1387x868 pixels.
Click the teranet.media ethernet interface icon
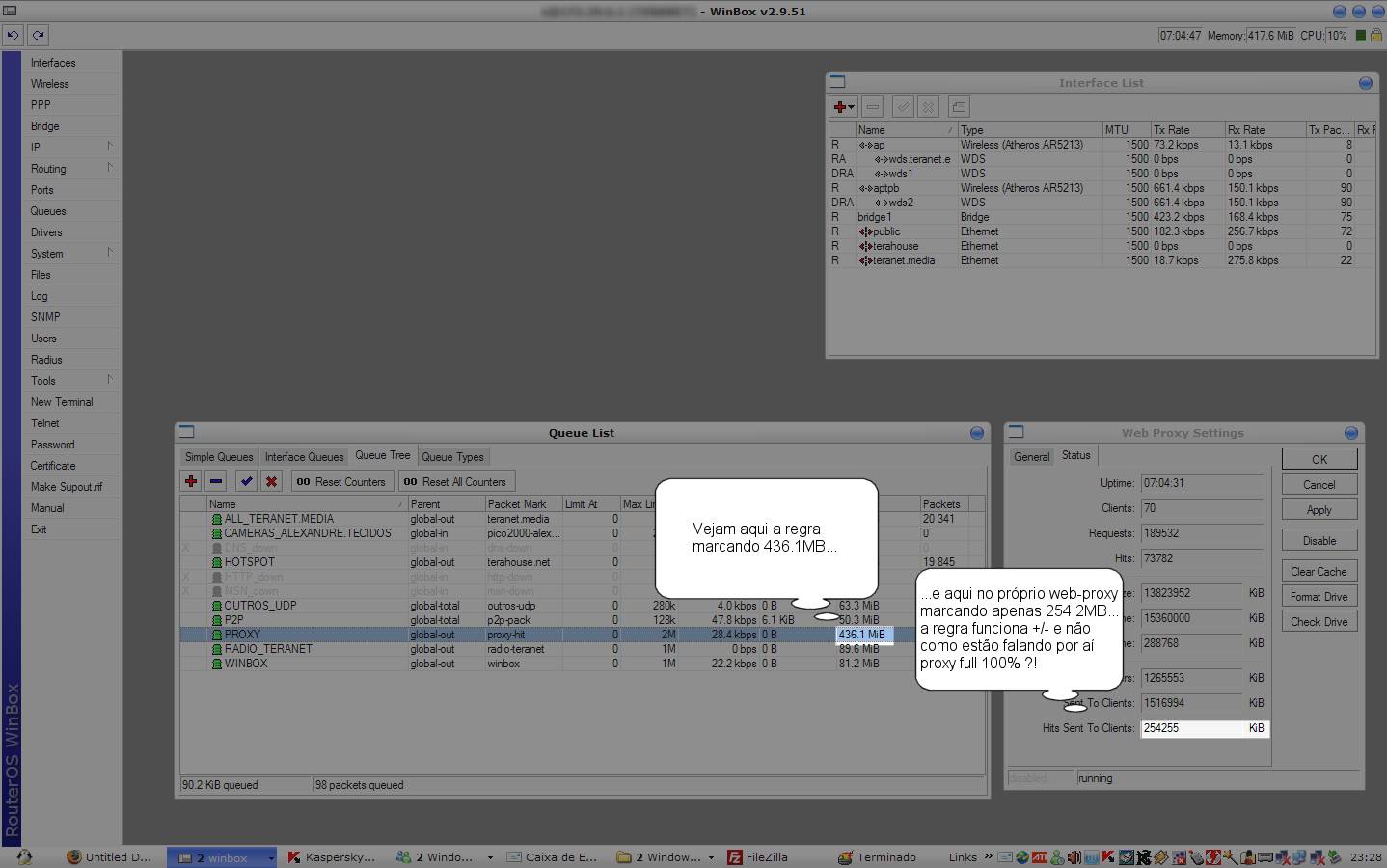tap(865, 260)
